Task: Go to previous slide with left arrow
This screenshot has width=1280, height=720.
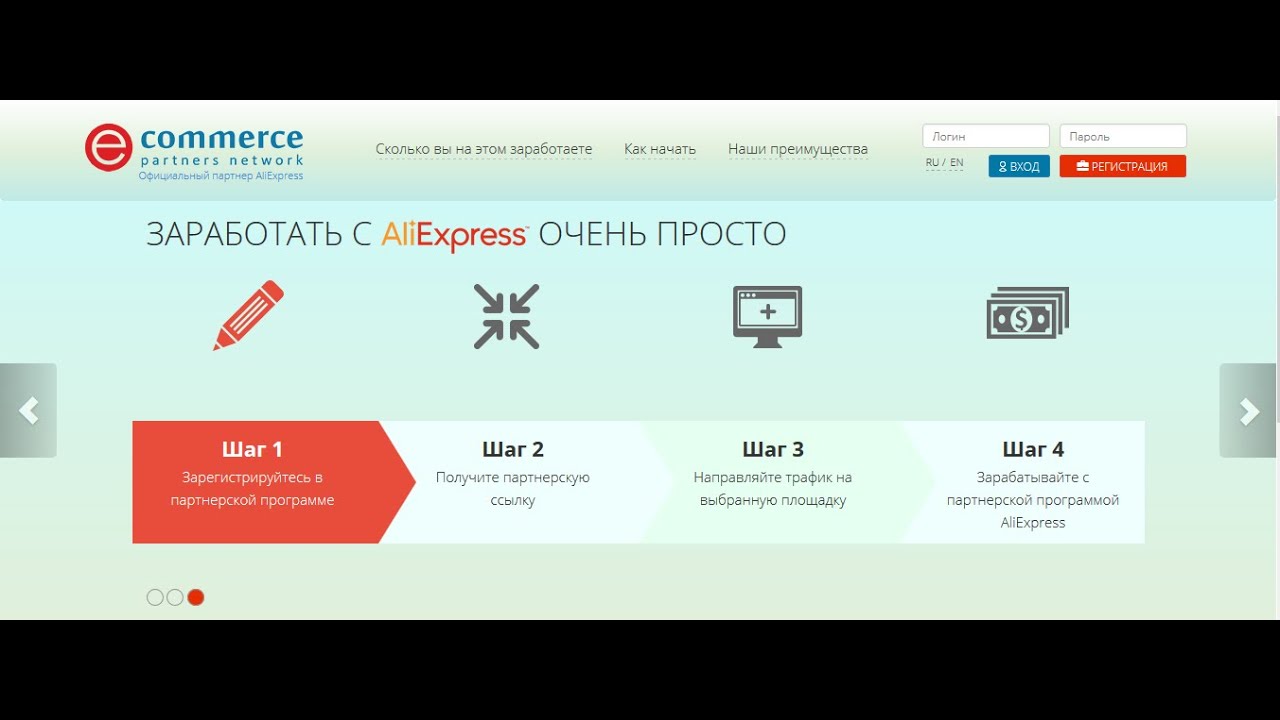Action: coord(28,410)
